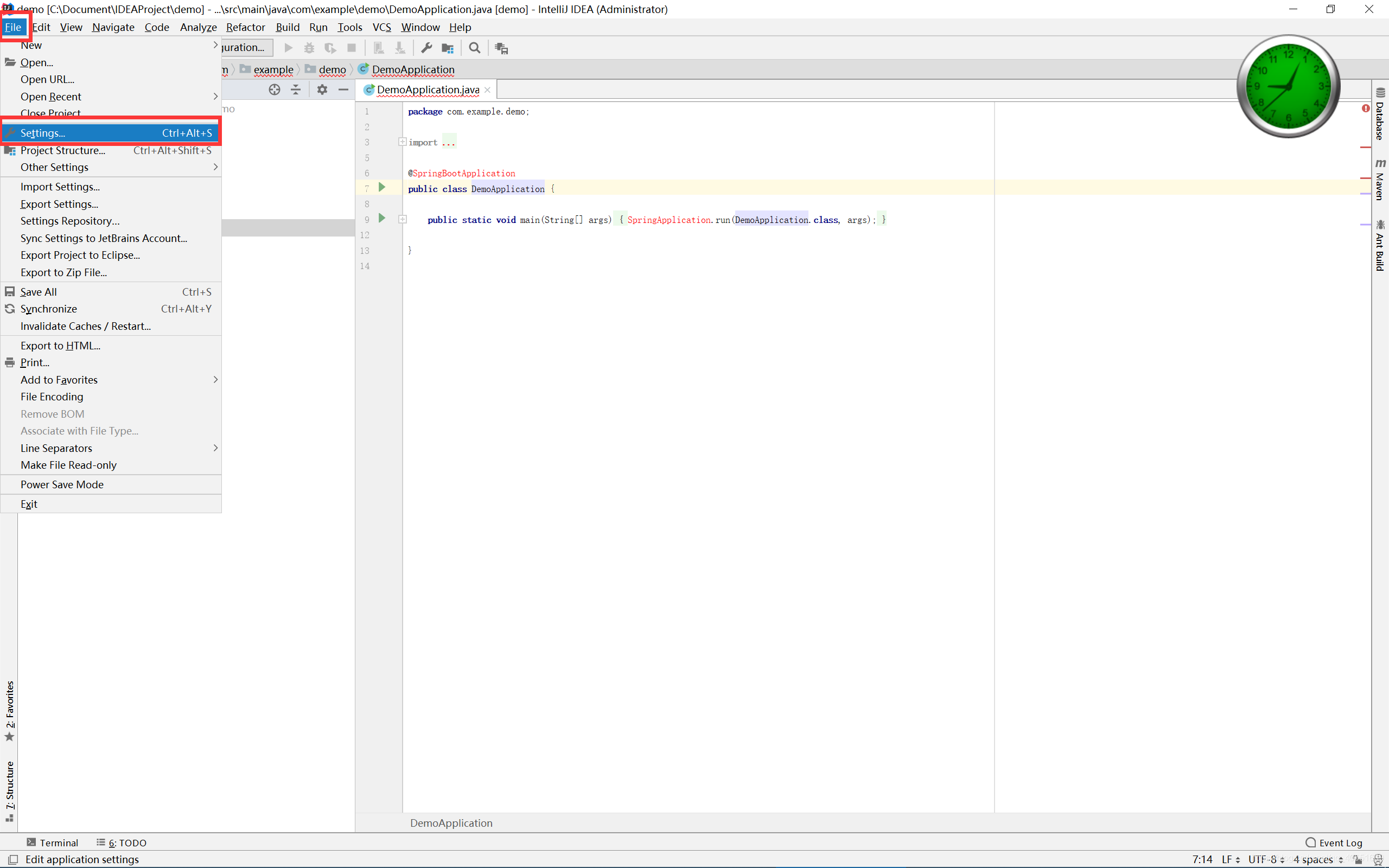Click the scroll-from-source crosshair icon

click(275, 90)
